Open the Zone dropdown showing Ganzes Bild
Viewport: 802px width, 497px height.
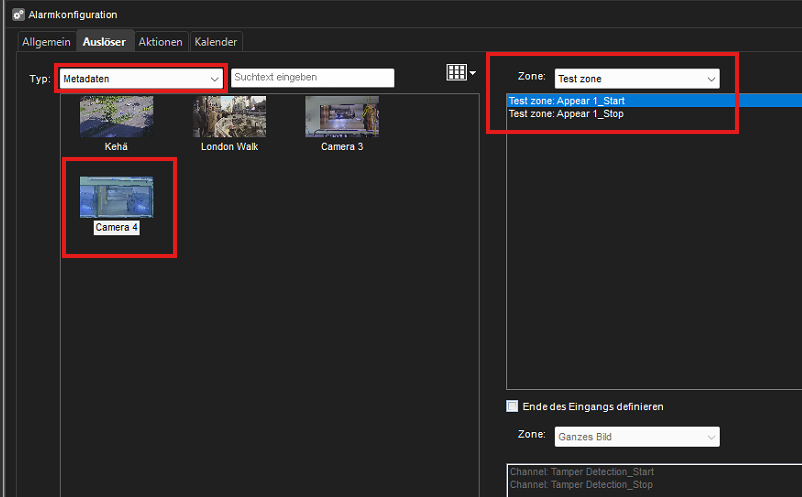[637, 437]
